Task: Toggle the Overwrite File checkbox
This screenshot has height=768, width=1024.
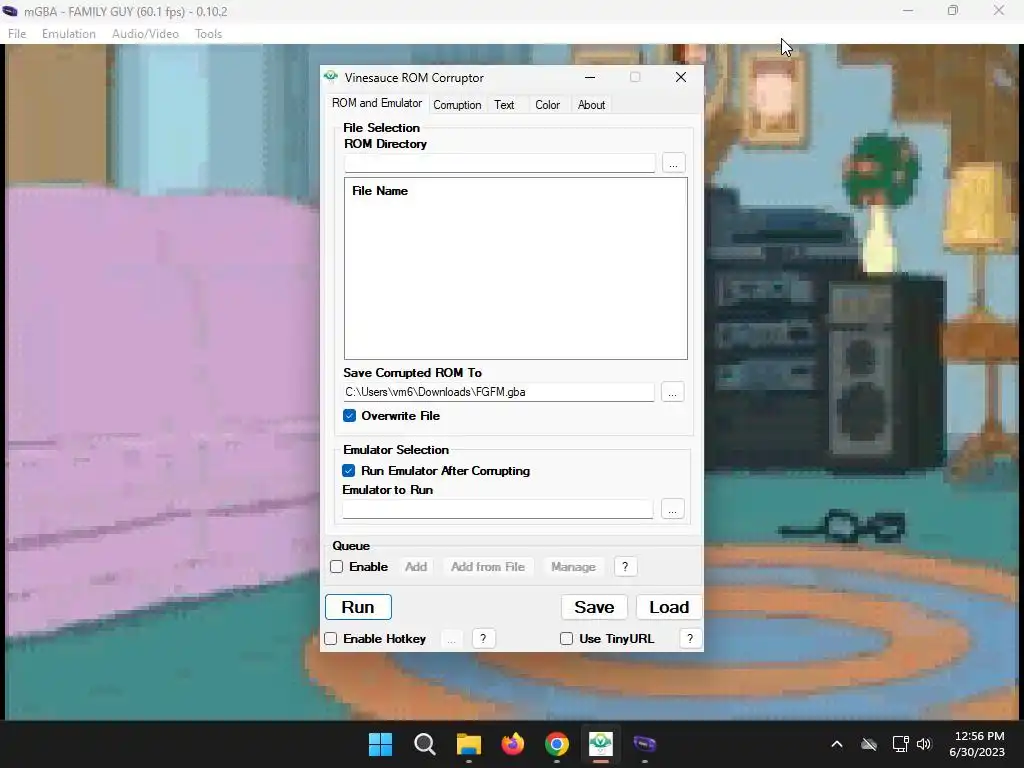Action: point(349,416)
